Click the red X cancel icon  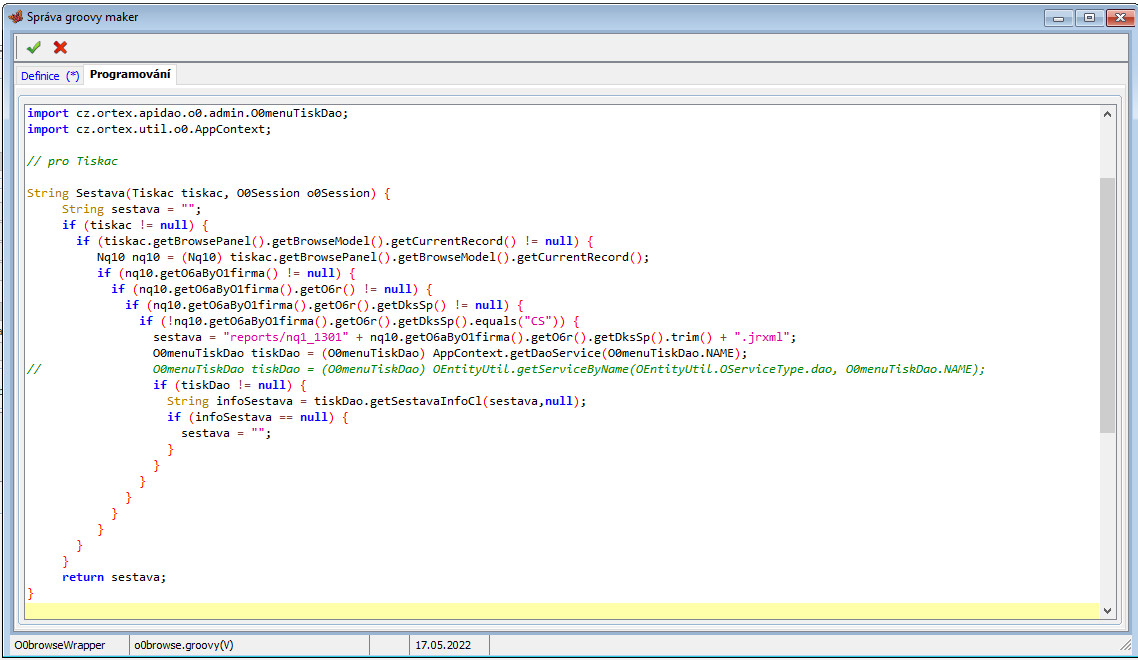point(60,47)
